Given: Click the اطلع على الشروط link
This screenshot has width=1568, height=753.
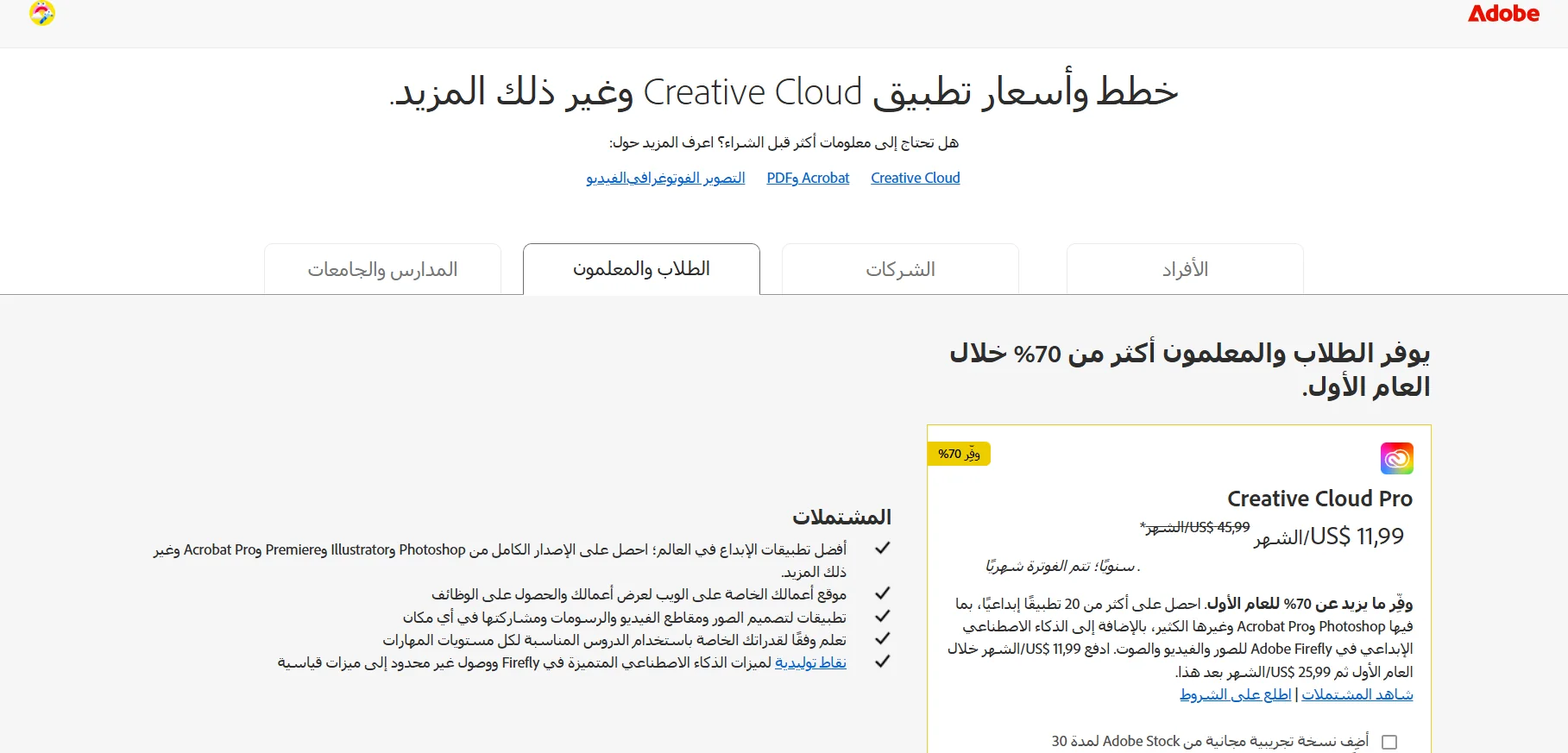Looking at the screenshot, I should coord(1236,694).
